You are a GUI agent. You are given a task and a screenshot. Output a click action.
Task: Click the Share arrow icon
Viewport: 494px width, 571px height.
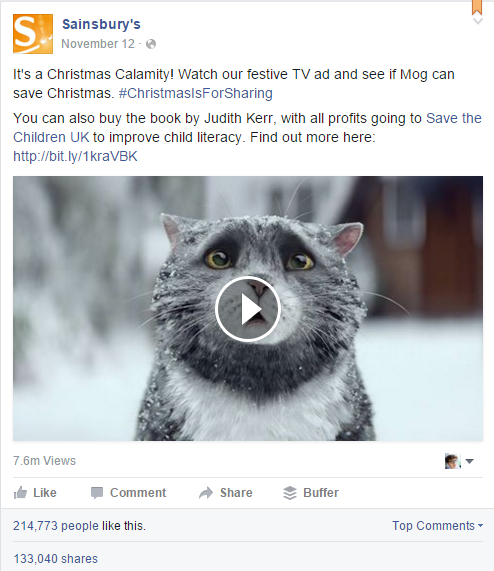coord(206,493)
